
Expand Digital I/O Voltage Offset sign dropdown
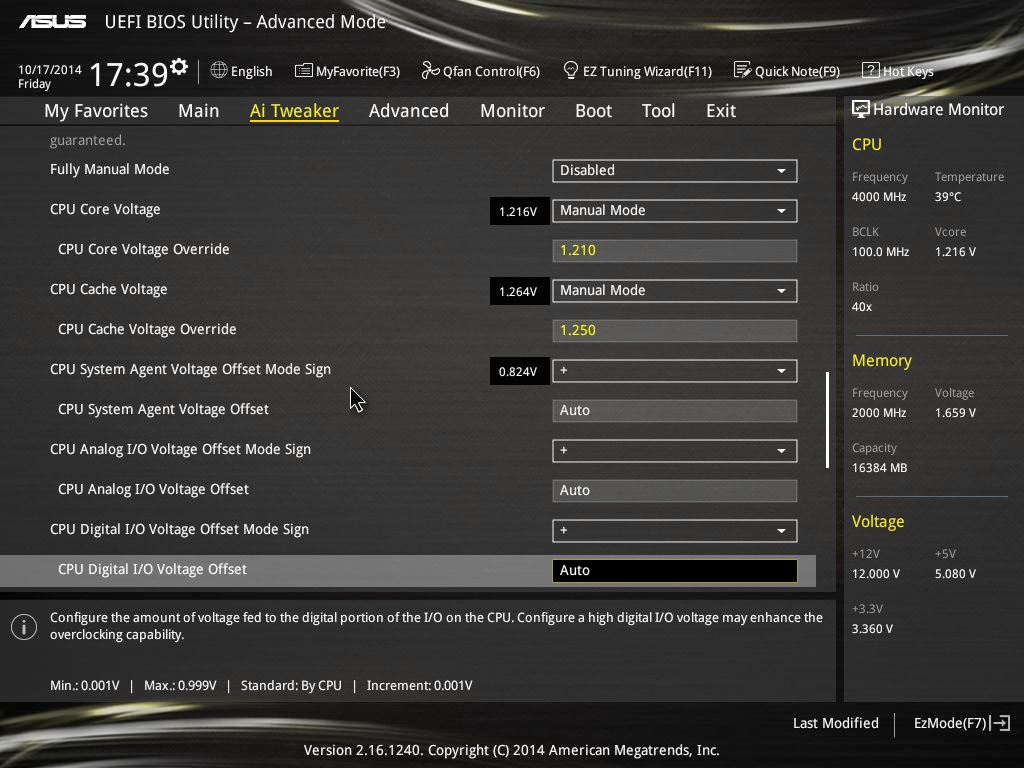(x=675, y=530)
